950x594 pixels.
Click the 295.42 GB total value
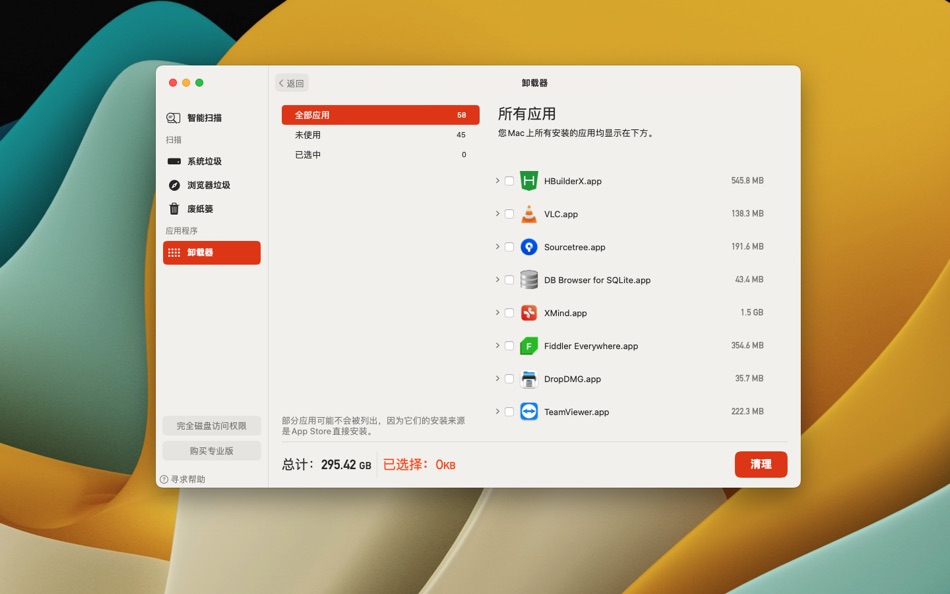[346, 465]
